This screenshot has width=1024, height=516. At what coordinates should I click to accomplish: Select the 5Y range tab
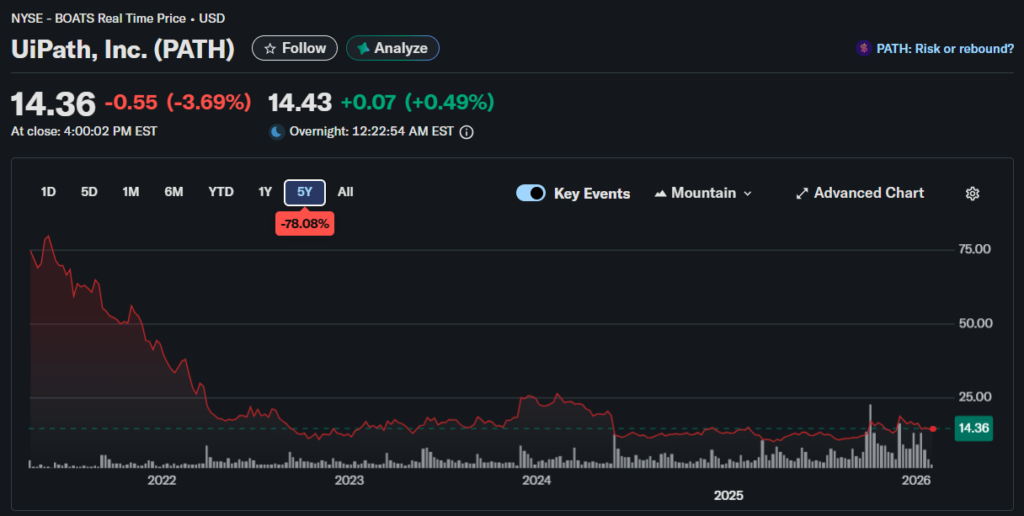click(305, 192)
